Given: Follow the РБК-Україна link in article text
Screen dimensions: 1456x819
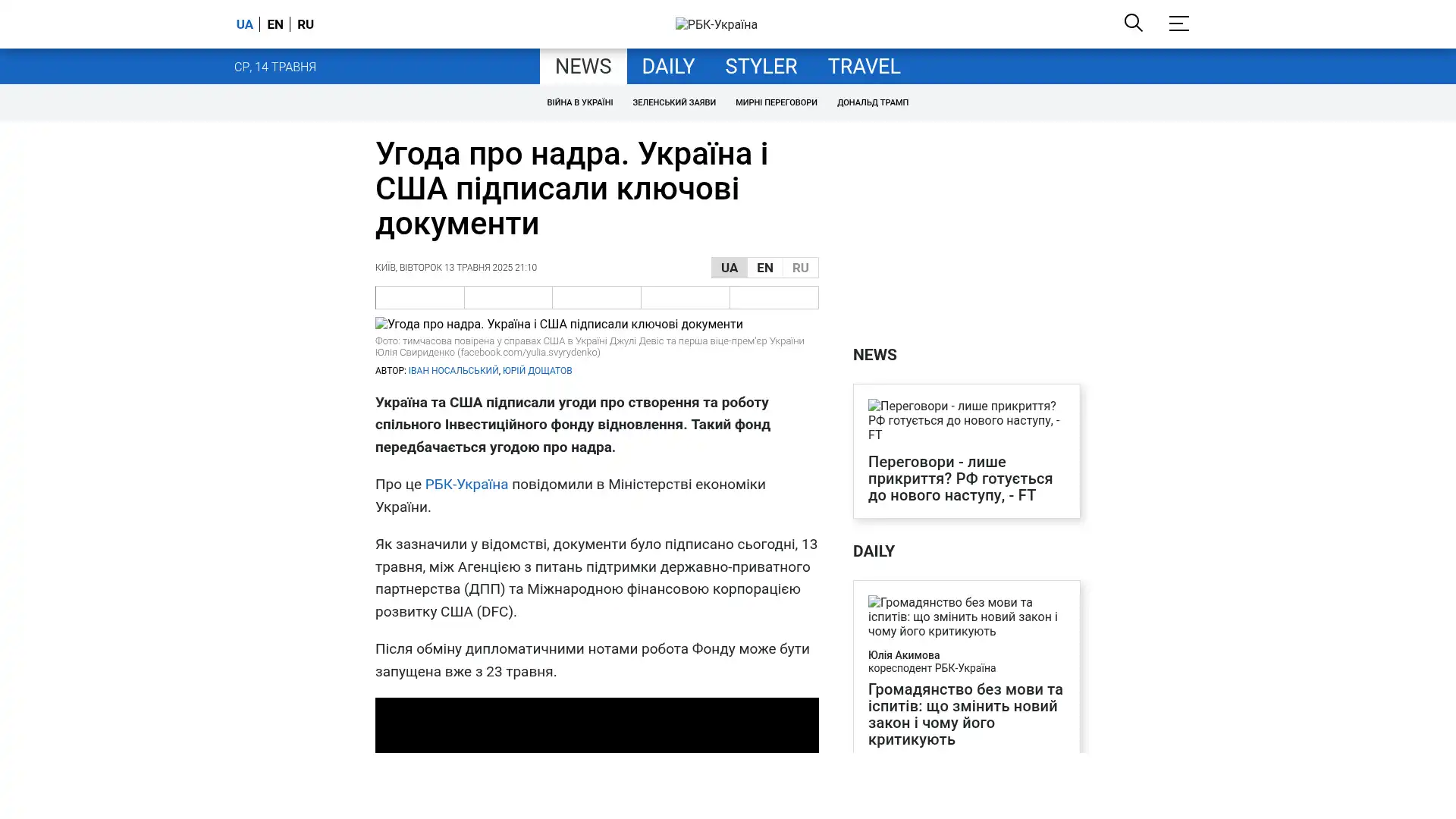Looking at the screenshot, I should 466,484.
